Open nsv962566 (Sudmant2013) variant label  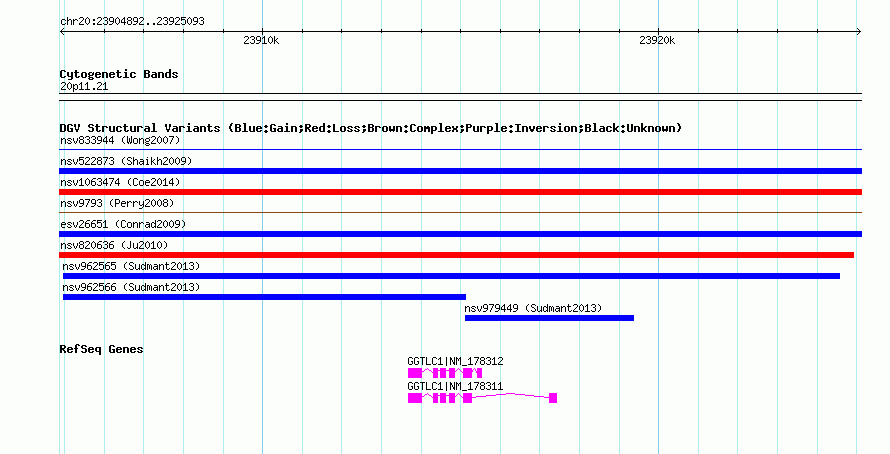tap(131, 287)
